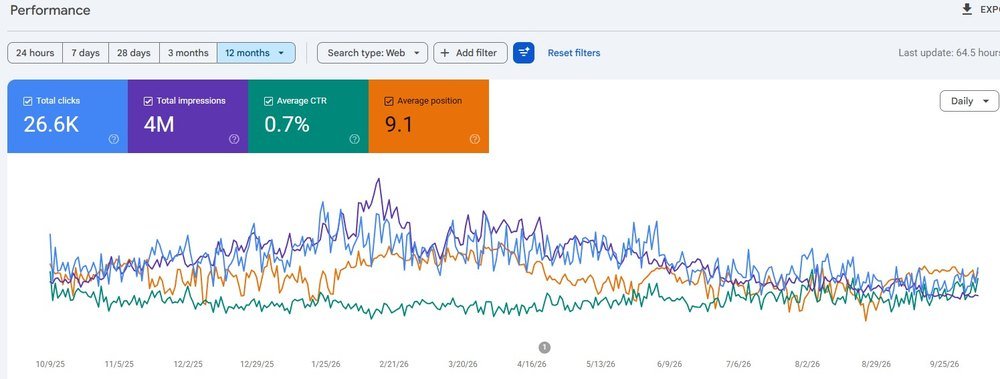This screenshot has height=379, width=1000.
Task: Click the 12/2/25 axis date label
Action: 188,364
